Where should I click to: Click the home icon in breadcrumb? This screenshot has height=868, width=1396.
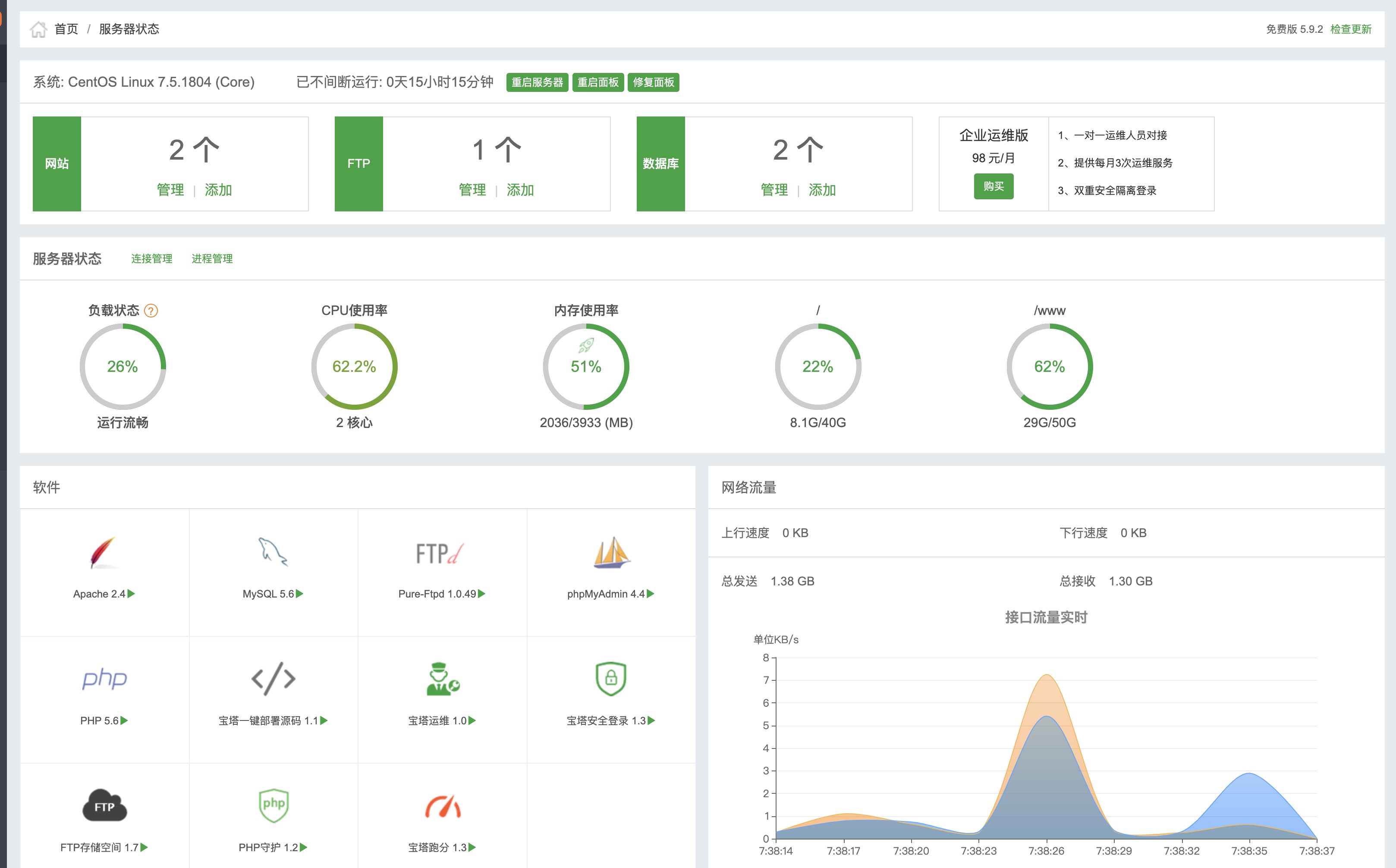pos(38,29)
